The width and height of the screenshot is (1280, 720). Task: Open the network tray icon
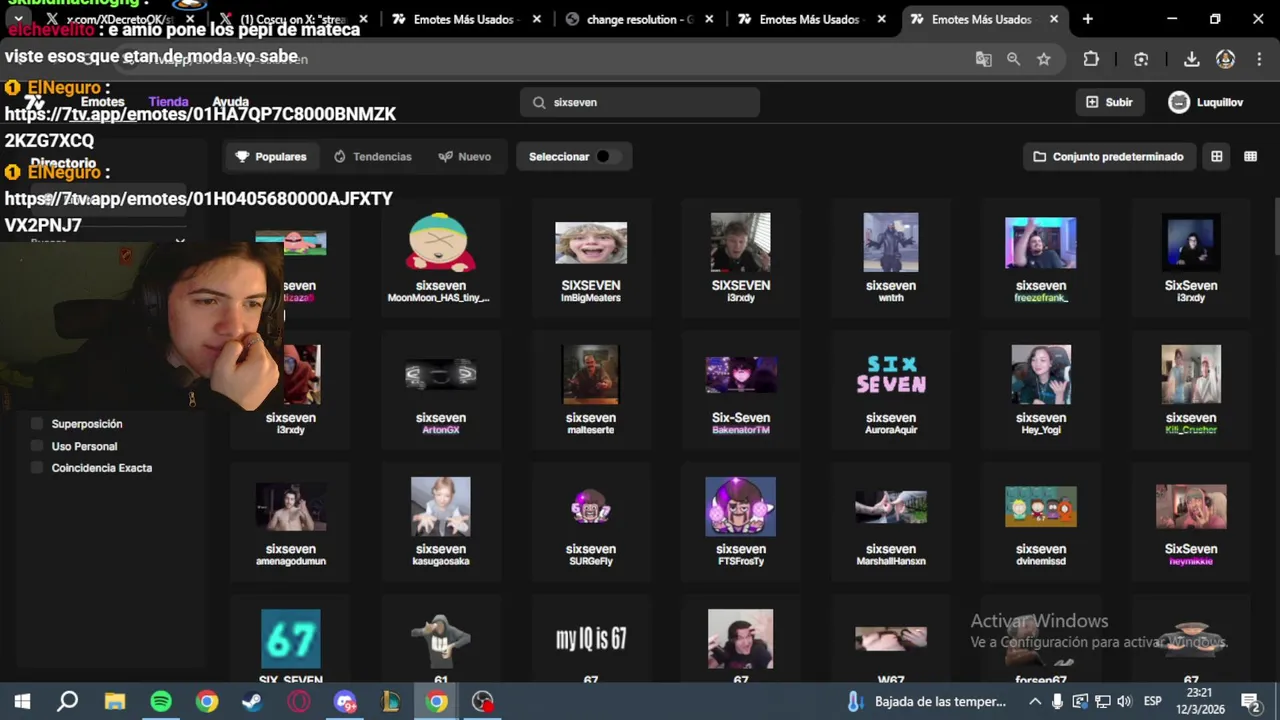point(1102,702)
